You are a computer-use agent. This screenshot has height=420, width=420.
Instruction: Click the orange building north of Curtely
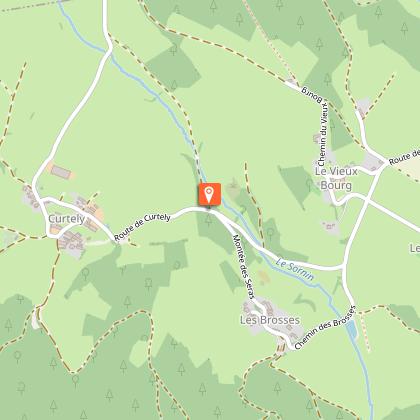pyautogui.click(x=60, y=171)
